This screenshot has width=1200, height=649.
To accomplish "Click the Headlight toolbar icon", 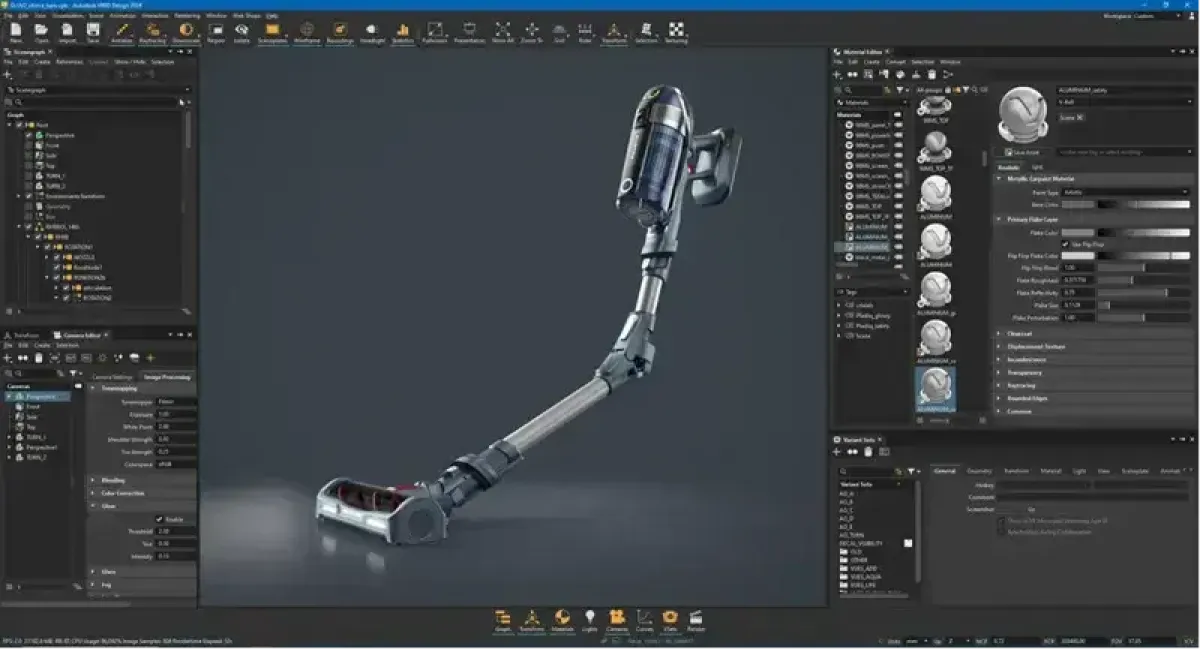I will [372, 32].
